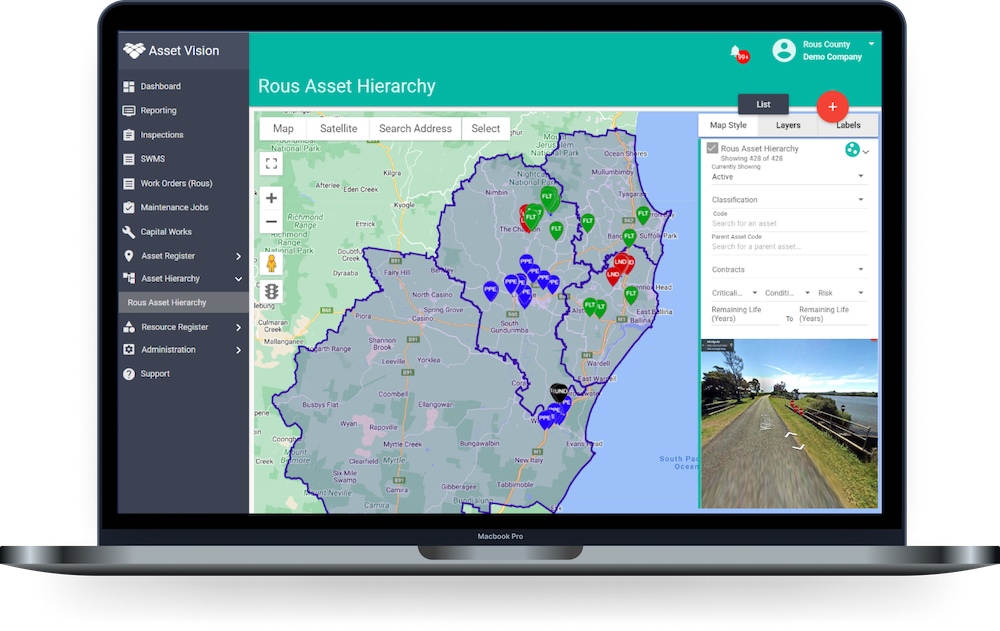Click the SWMS sidebar icon
Viewport: 1000px width, 631px height.
(x=129, y=159)
